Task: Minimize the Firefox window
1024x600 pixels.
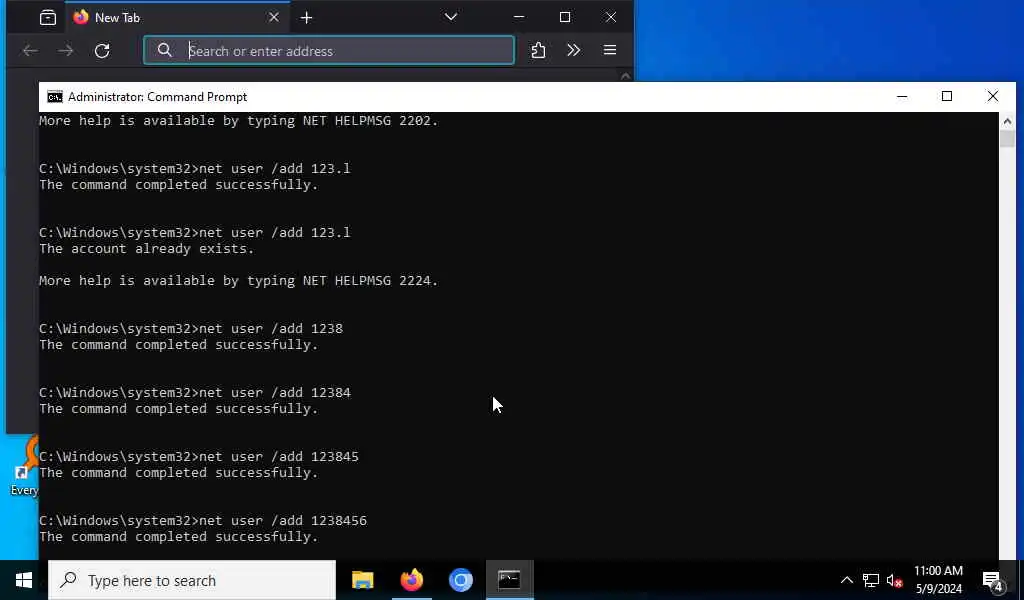Action: (x=519, y=17)
